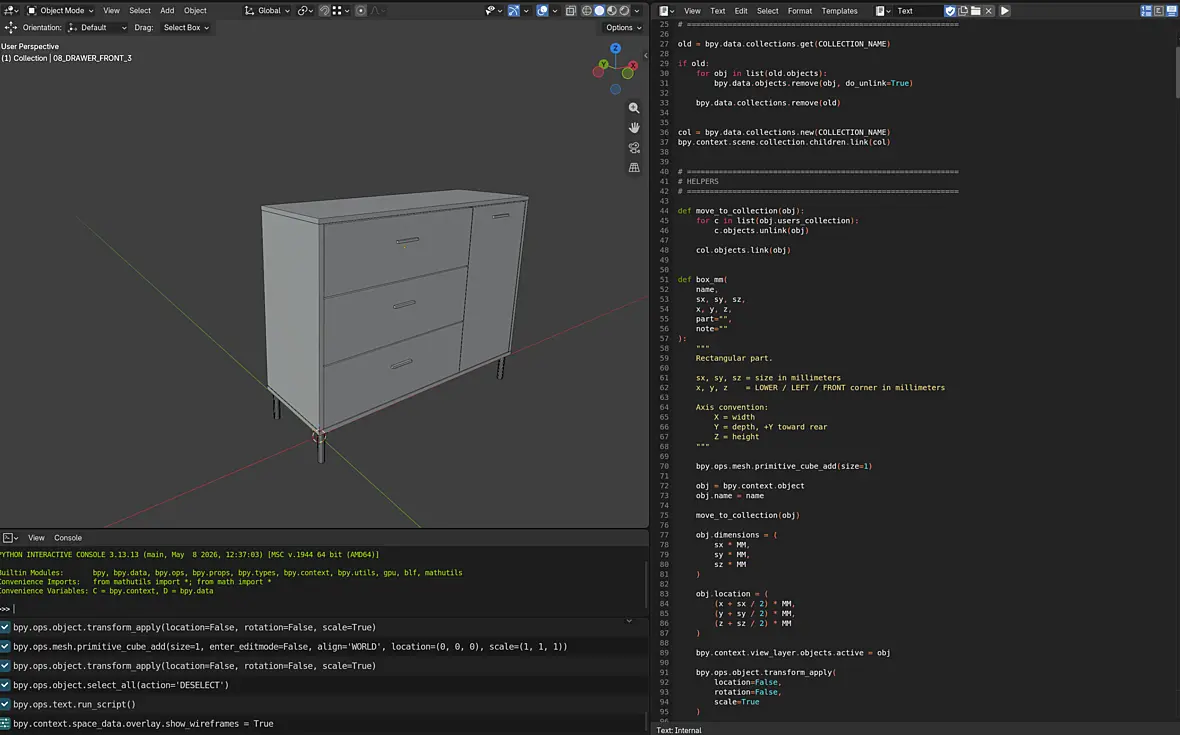Expand the Select Box drag dropdown

coord(186,28)
